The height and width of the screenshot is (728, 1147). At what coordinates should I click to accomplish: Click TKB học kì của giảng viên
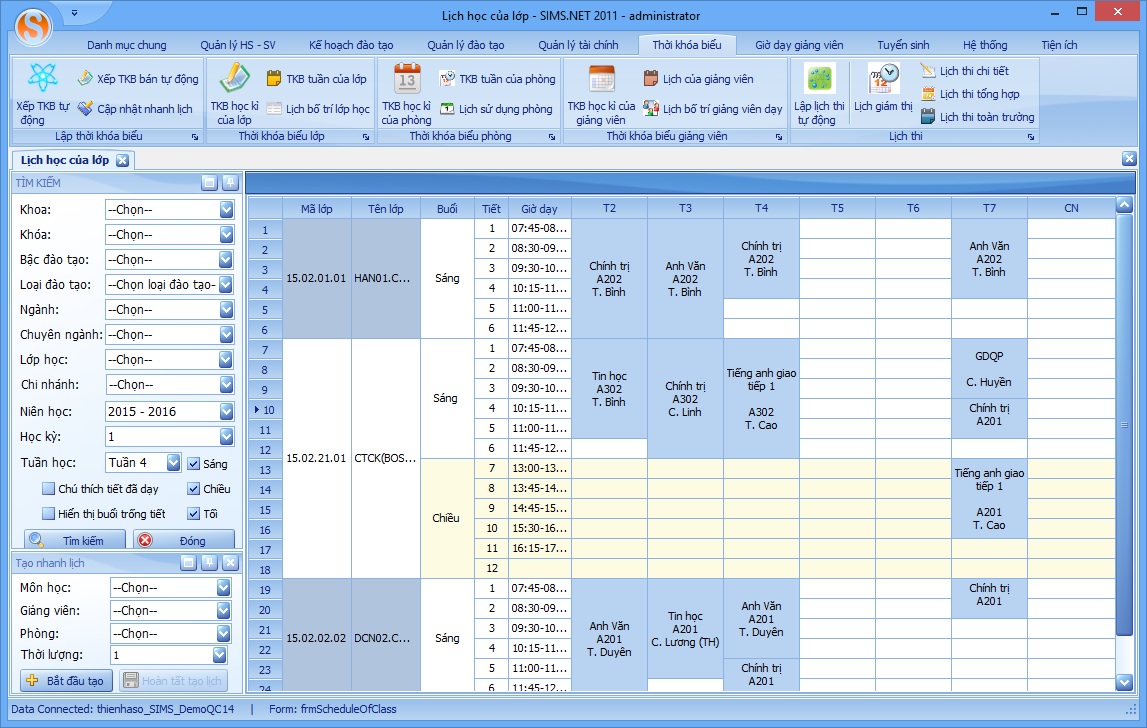coord(601,80)
